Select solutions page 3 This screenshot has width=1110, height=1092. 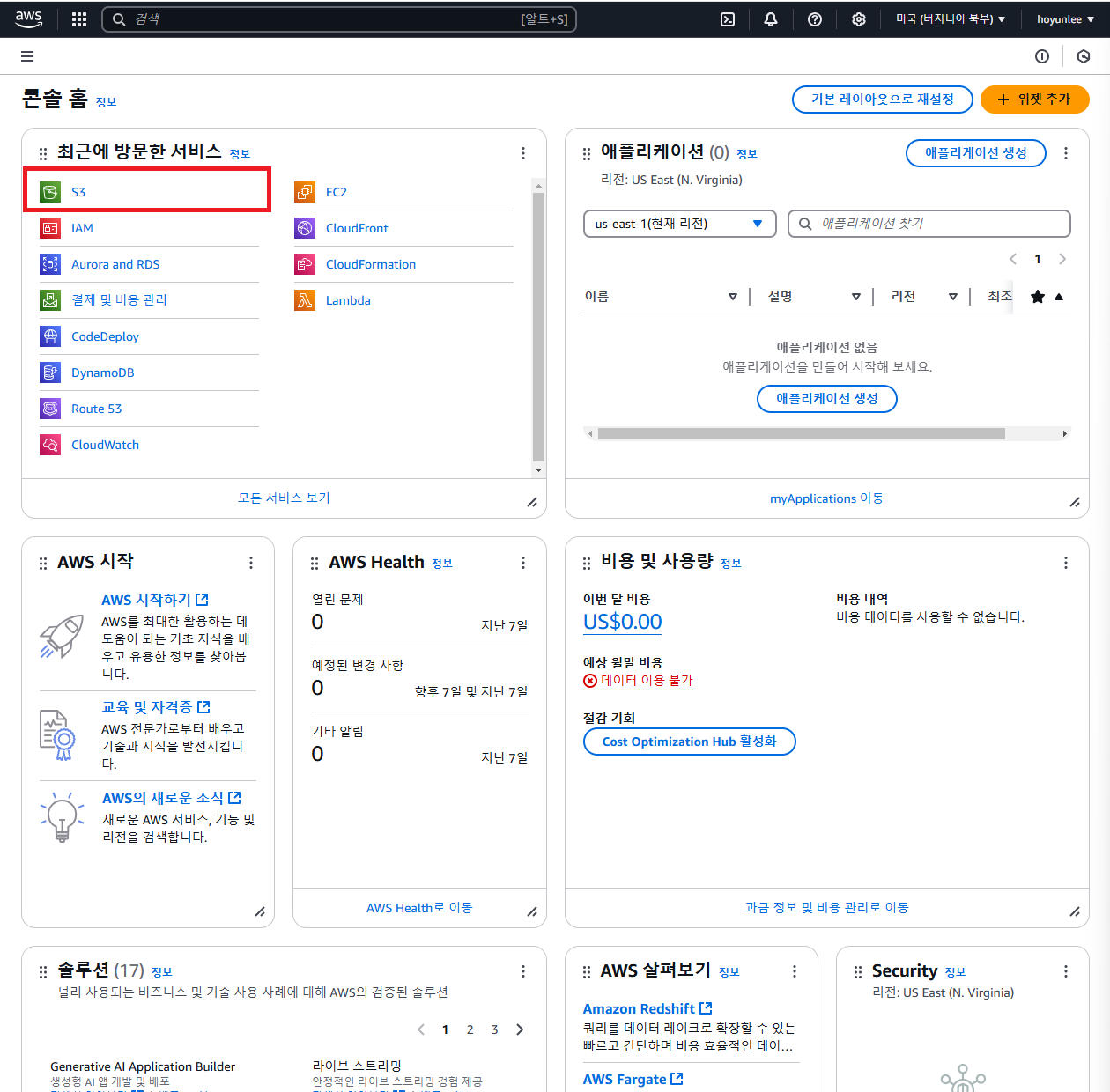pyautogui.click(x=495, y=1029)
